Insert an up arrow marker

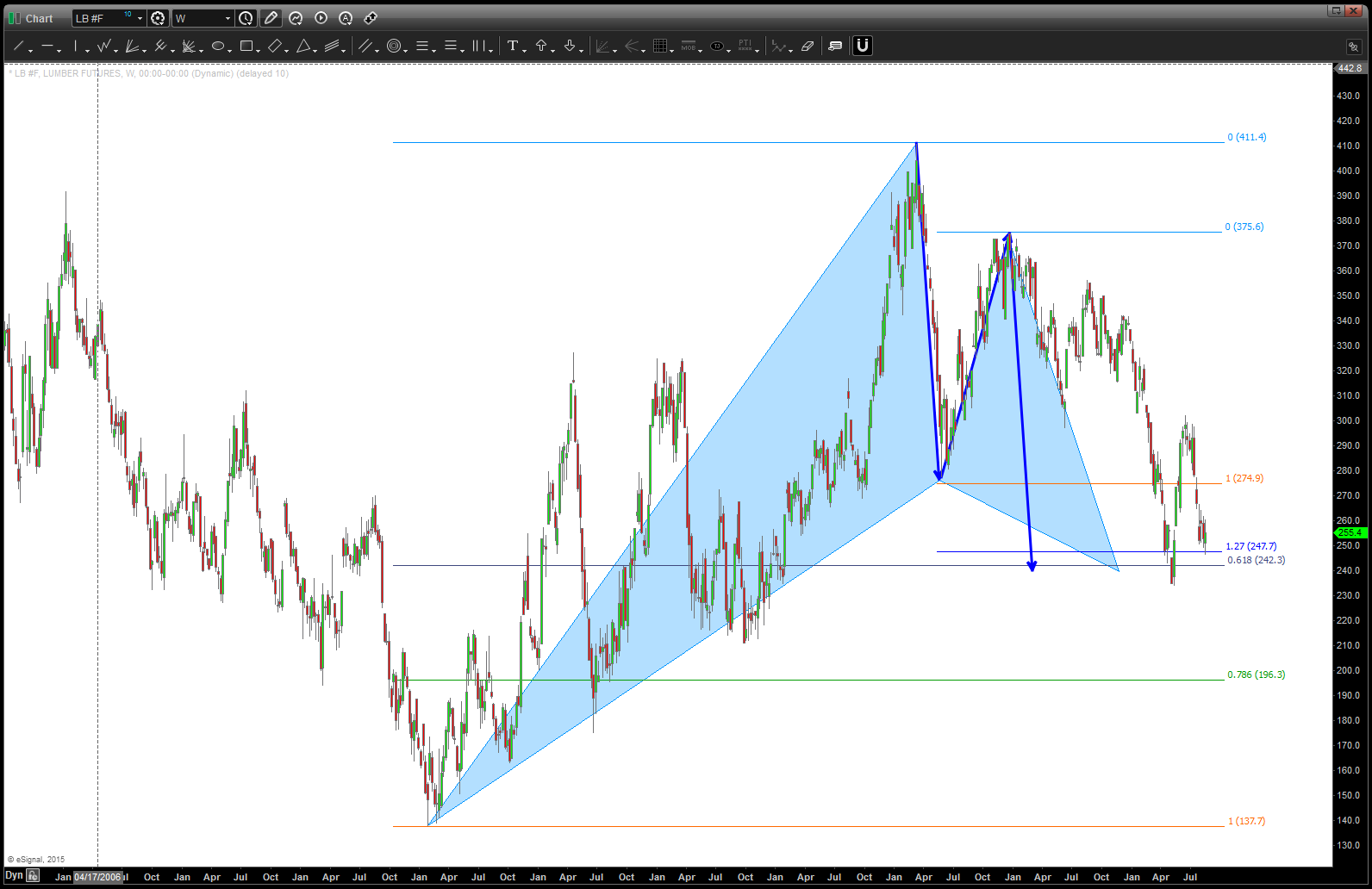pyautogui.click(x=541, y=46)
